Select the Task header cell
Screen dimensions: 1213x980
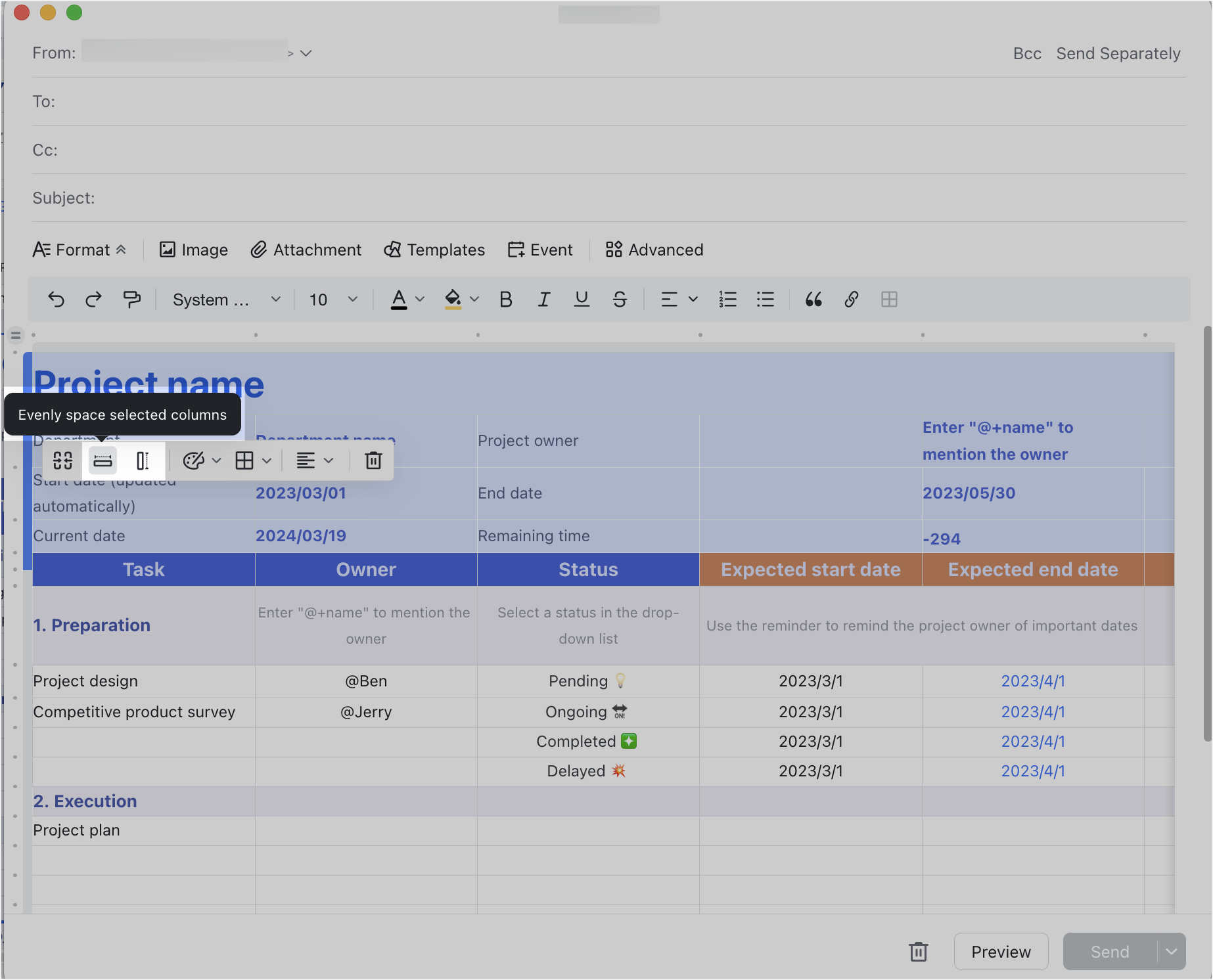pos(144,569)
